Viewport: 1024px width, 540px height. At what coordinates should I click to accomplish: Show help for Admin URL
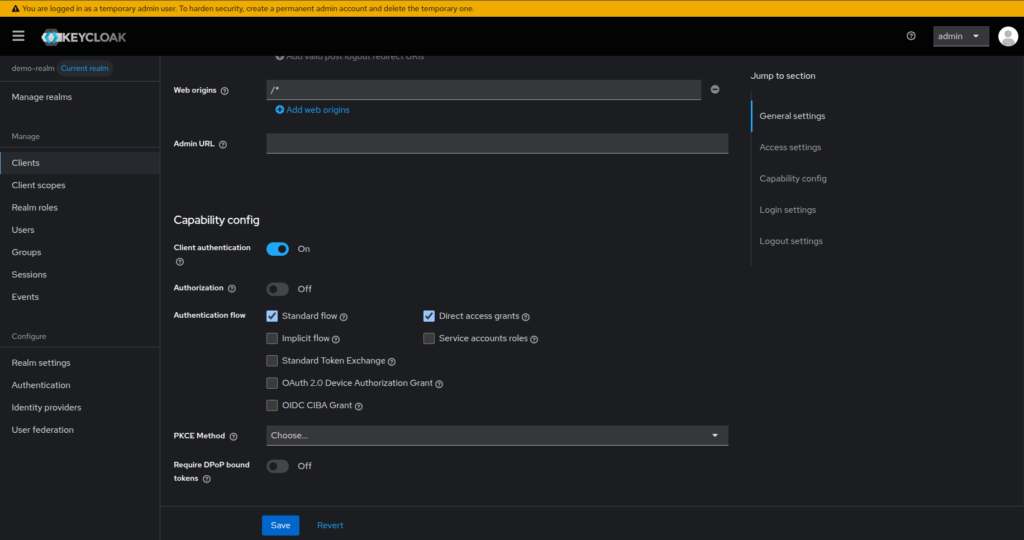223,144
